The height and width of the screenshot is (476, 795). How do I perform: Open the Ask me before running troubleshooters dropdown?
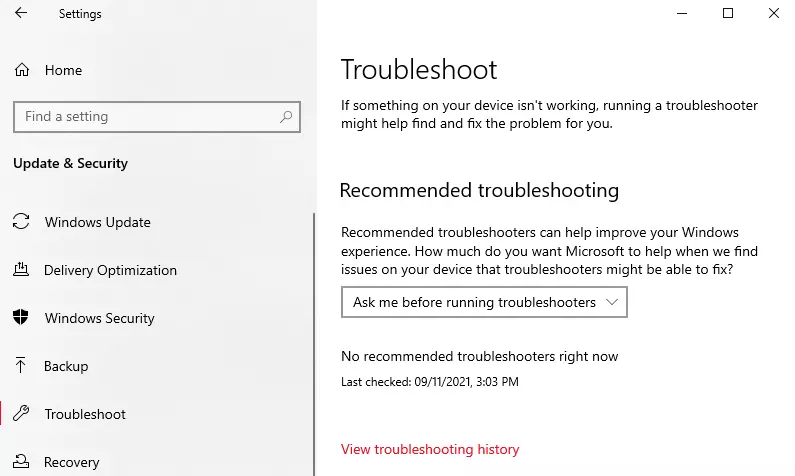pos(484,302)
